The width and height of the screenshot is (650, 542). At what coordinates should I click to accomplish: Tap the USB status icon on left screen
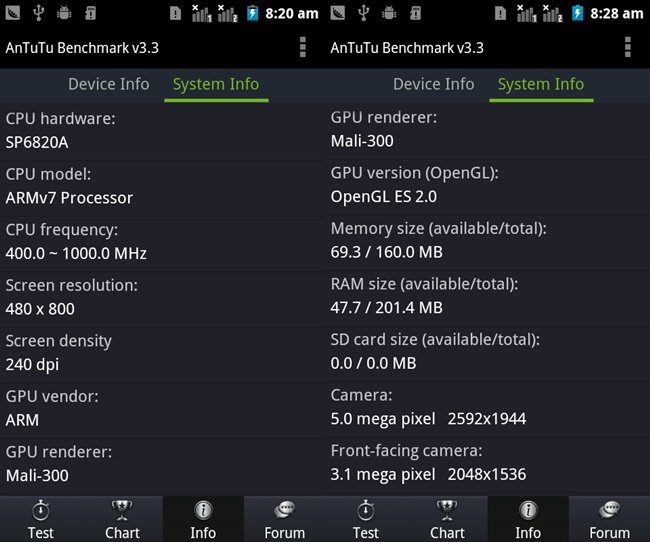click(x=38, y=13)
